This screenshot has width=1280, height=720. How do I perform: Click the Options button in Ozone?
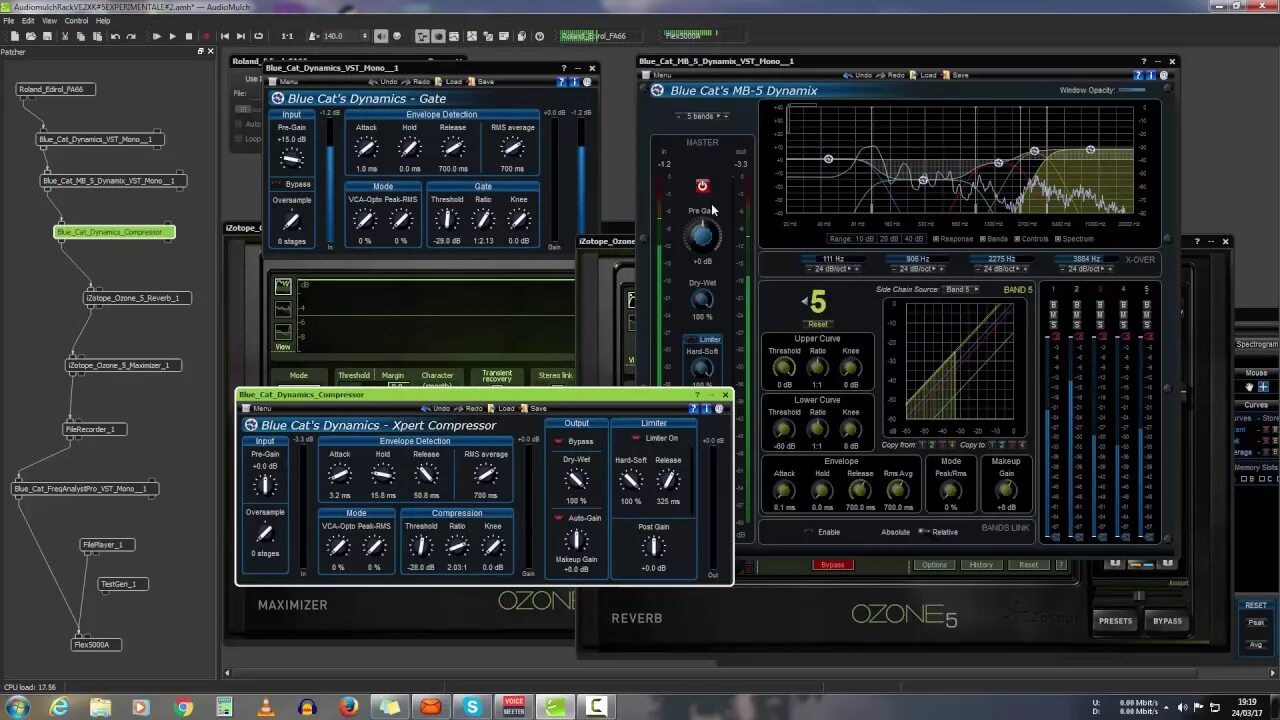[934, 565]
